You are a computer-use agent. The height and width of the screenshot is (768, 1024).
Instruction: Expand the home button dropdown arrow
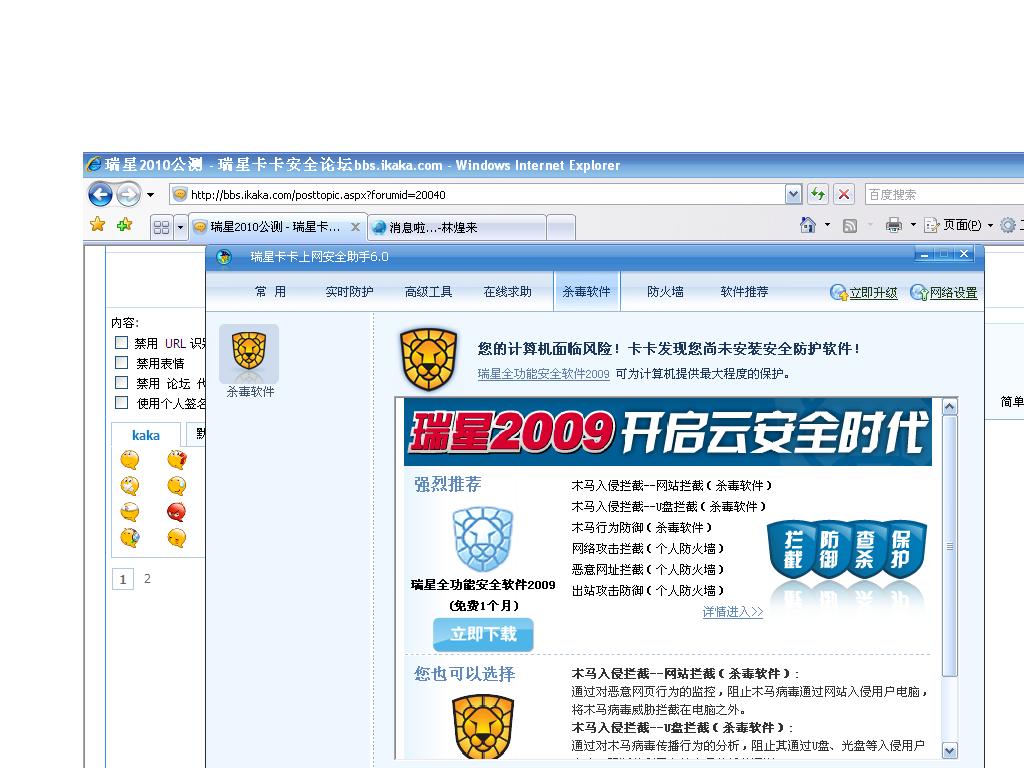pos(827,225)
